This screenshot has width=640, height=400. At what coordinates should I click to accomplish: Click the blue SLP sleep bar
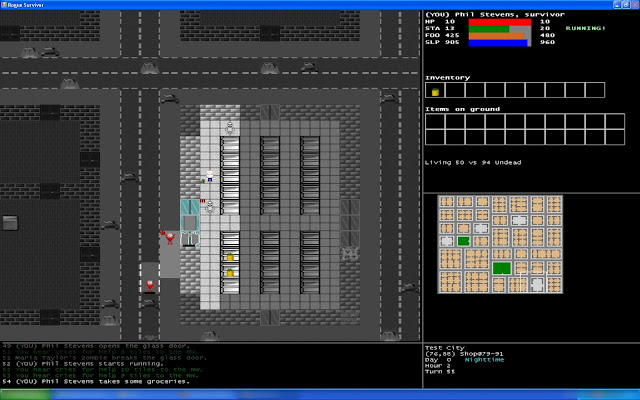click(x=498, y=43)
